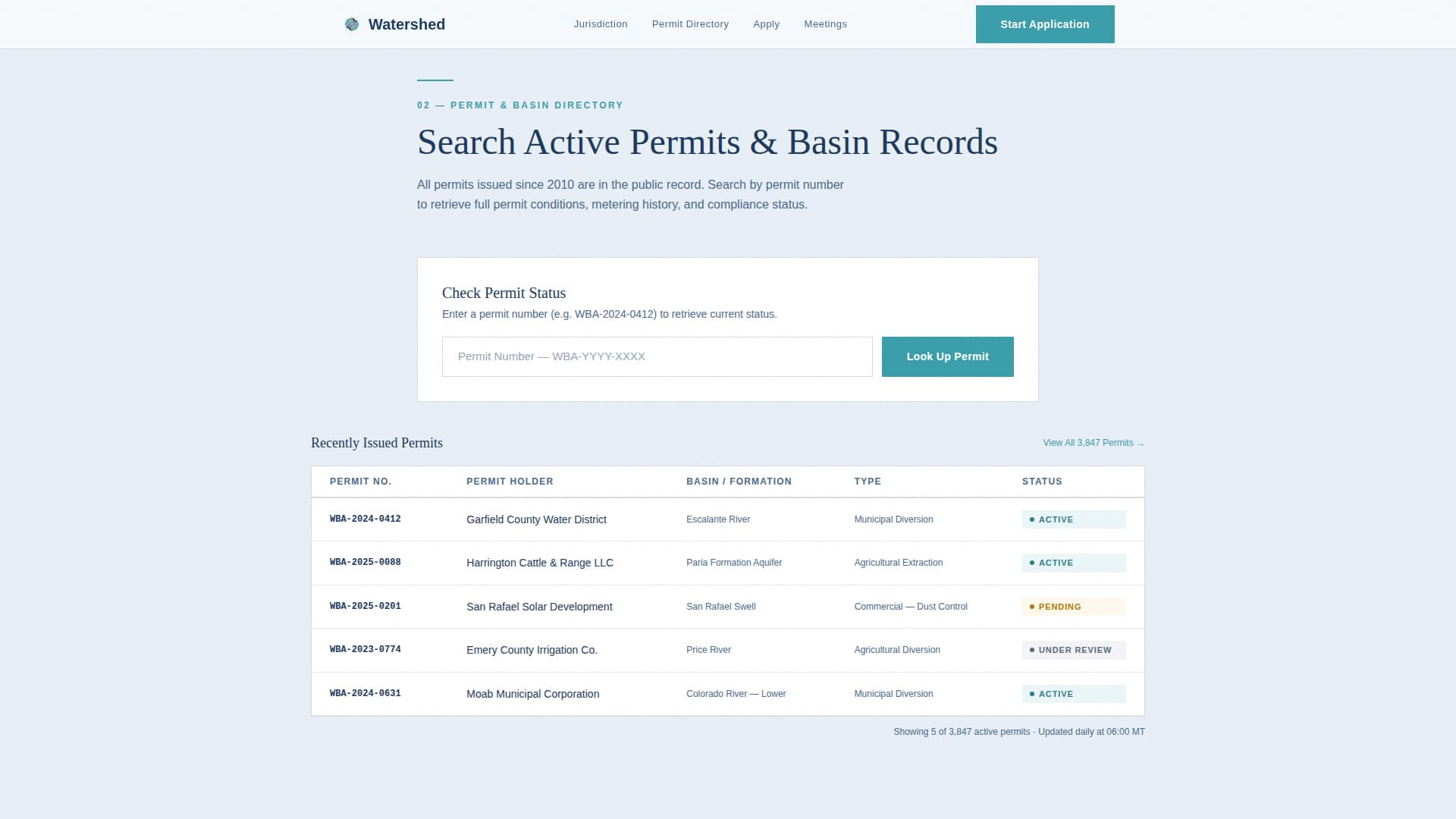Open the Jurisdiction nav item
The height and width of the screenshot is (819, 1456).
click(601, 24)
